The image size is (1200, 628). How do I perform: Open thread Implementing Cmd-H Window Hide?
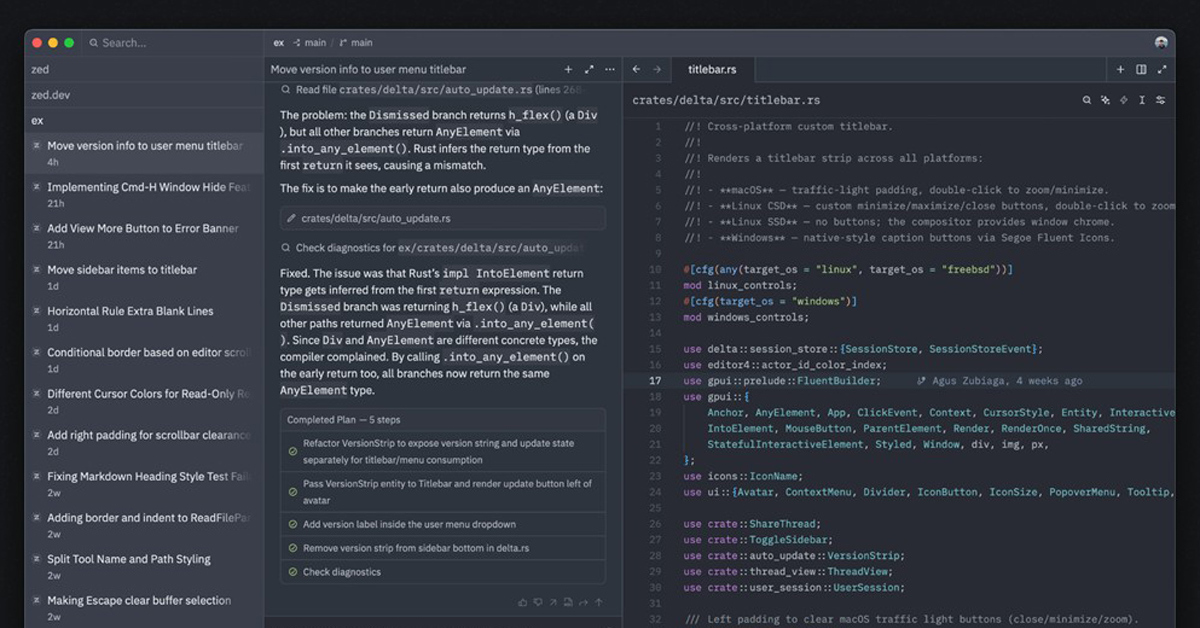coord(144,195)
